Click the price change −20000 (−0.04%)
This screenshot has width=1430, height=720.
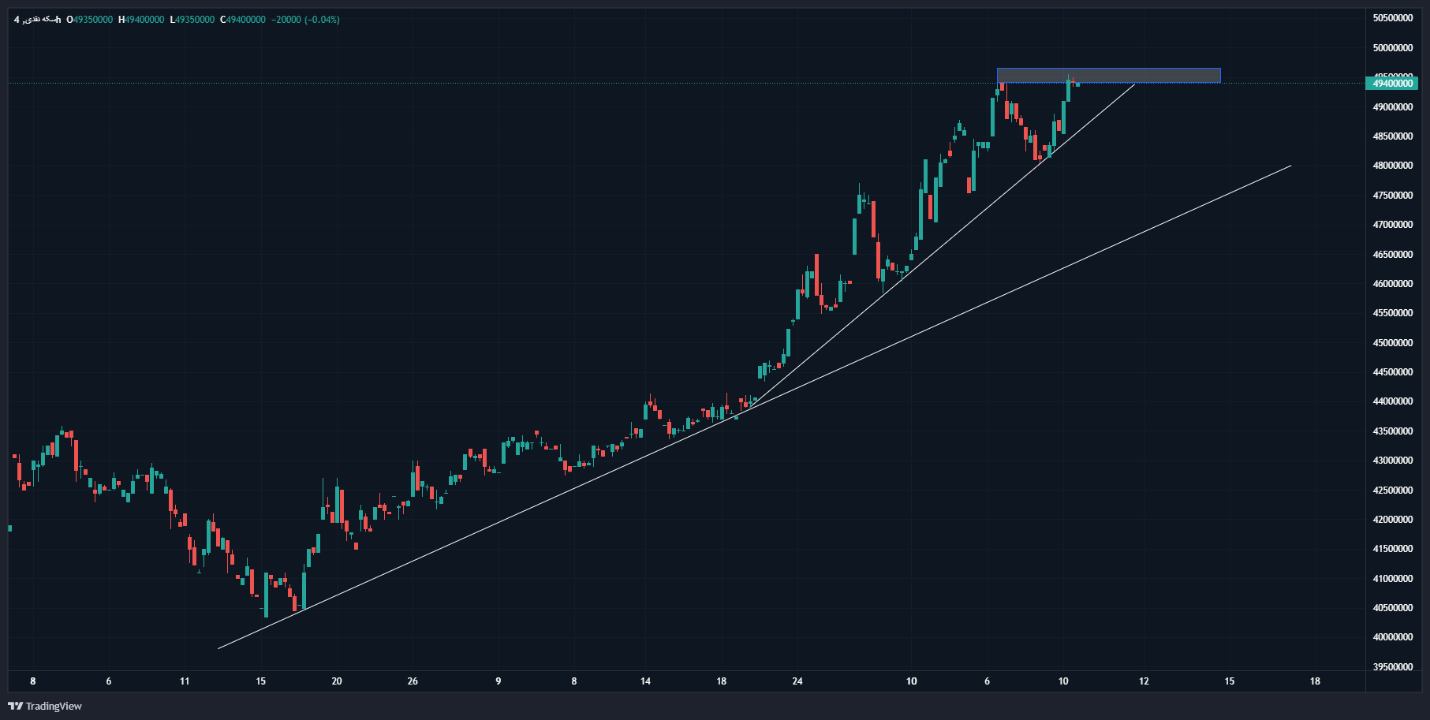[306, 20]
